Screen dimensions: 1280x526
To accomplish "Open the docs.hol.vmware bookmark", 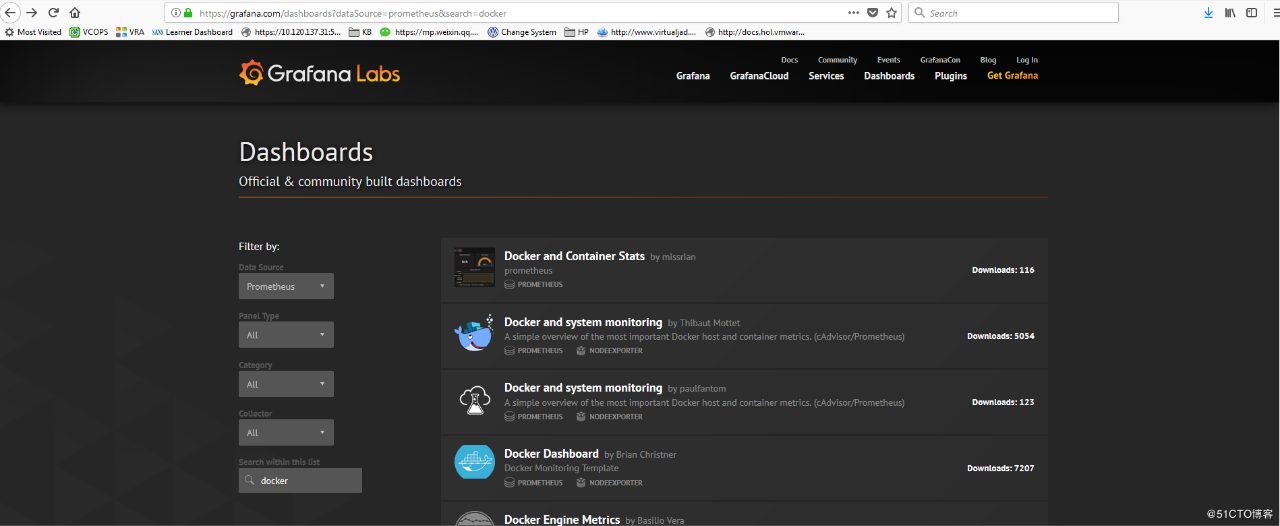I will pyautogui.click(x=755, y=32).
